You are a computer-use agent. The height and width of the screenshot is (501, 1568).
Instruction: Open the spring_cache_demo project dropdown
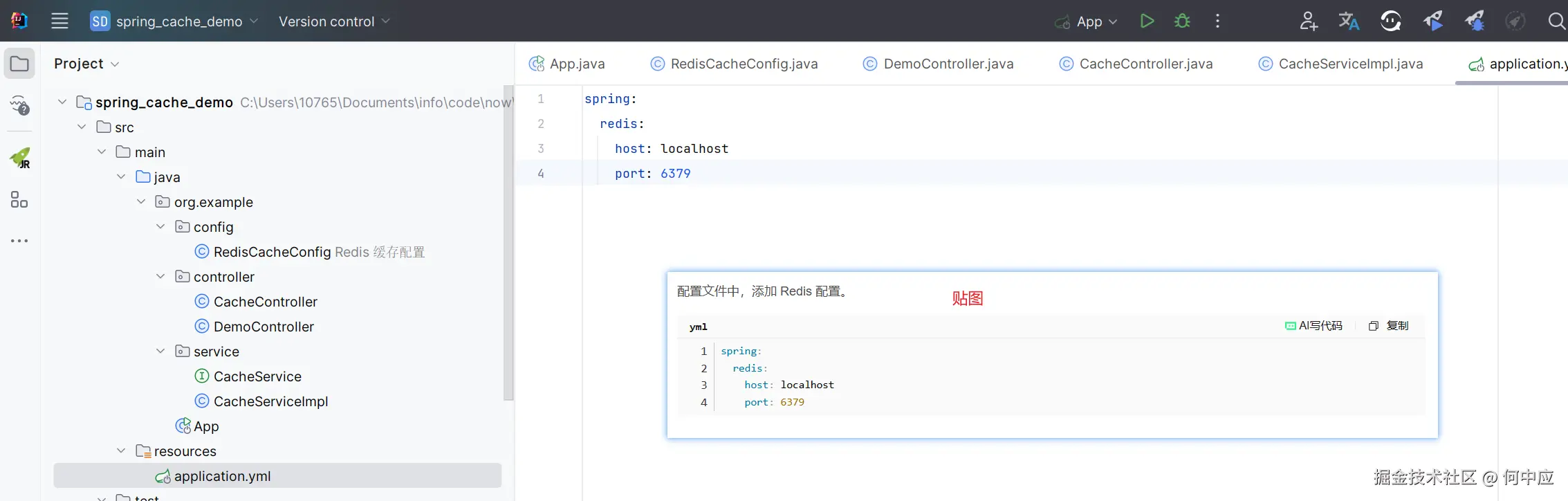tap(174, 21)
